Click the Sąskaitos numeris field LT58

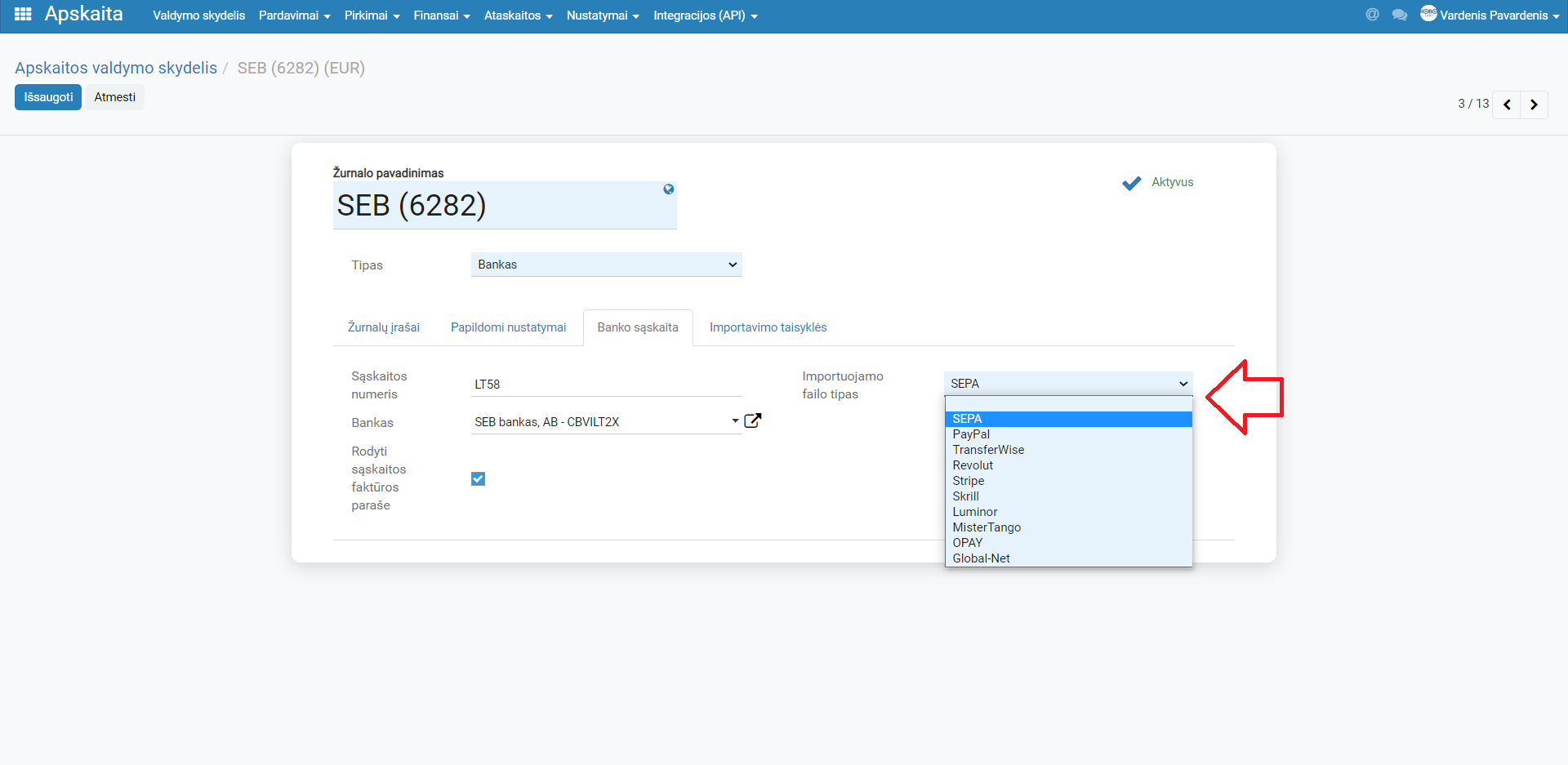pos(607,385)
